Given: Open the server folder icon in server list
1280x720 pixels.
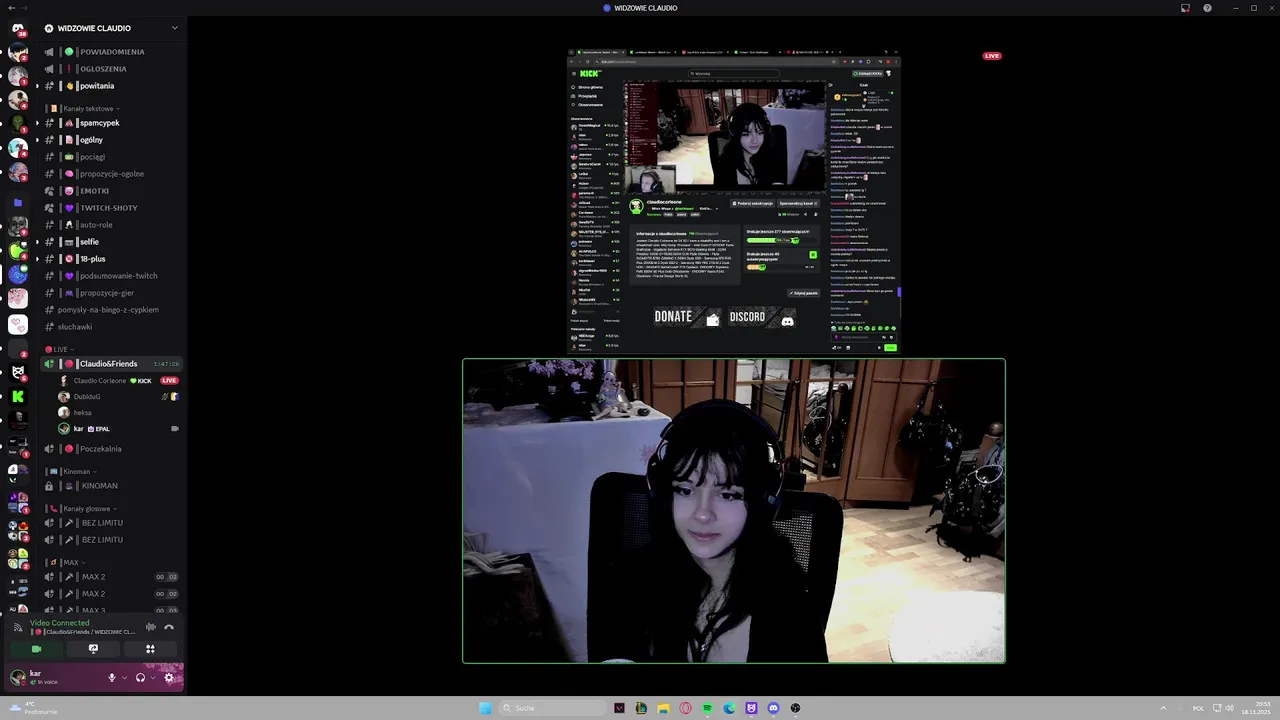Looking at the screenshot, I should (x=17, y=202).
